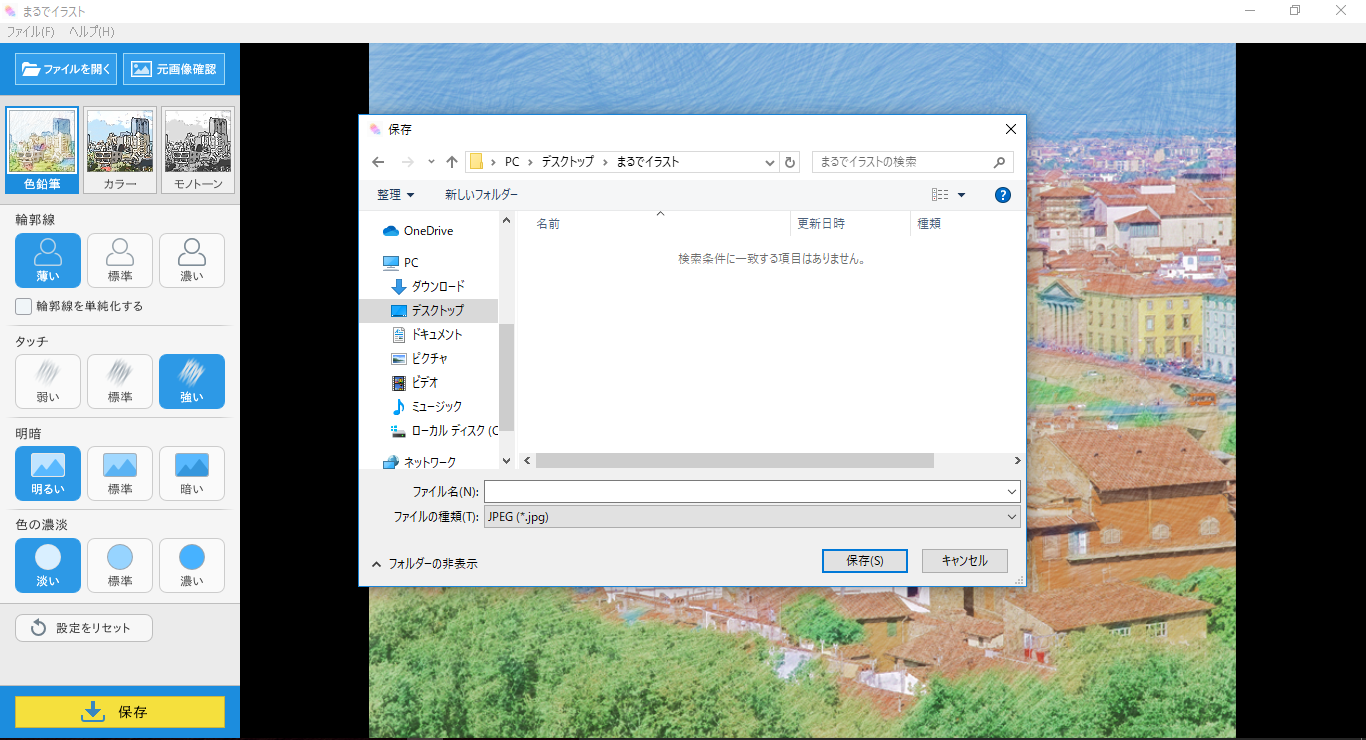Image resolution: width=1366 pixels, height=740 pixels.
Task: Select デスクトップ in the folder tree
Action: click(x=437, y=310)
